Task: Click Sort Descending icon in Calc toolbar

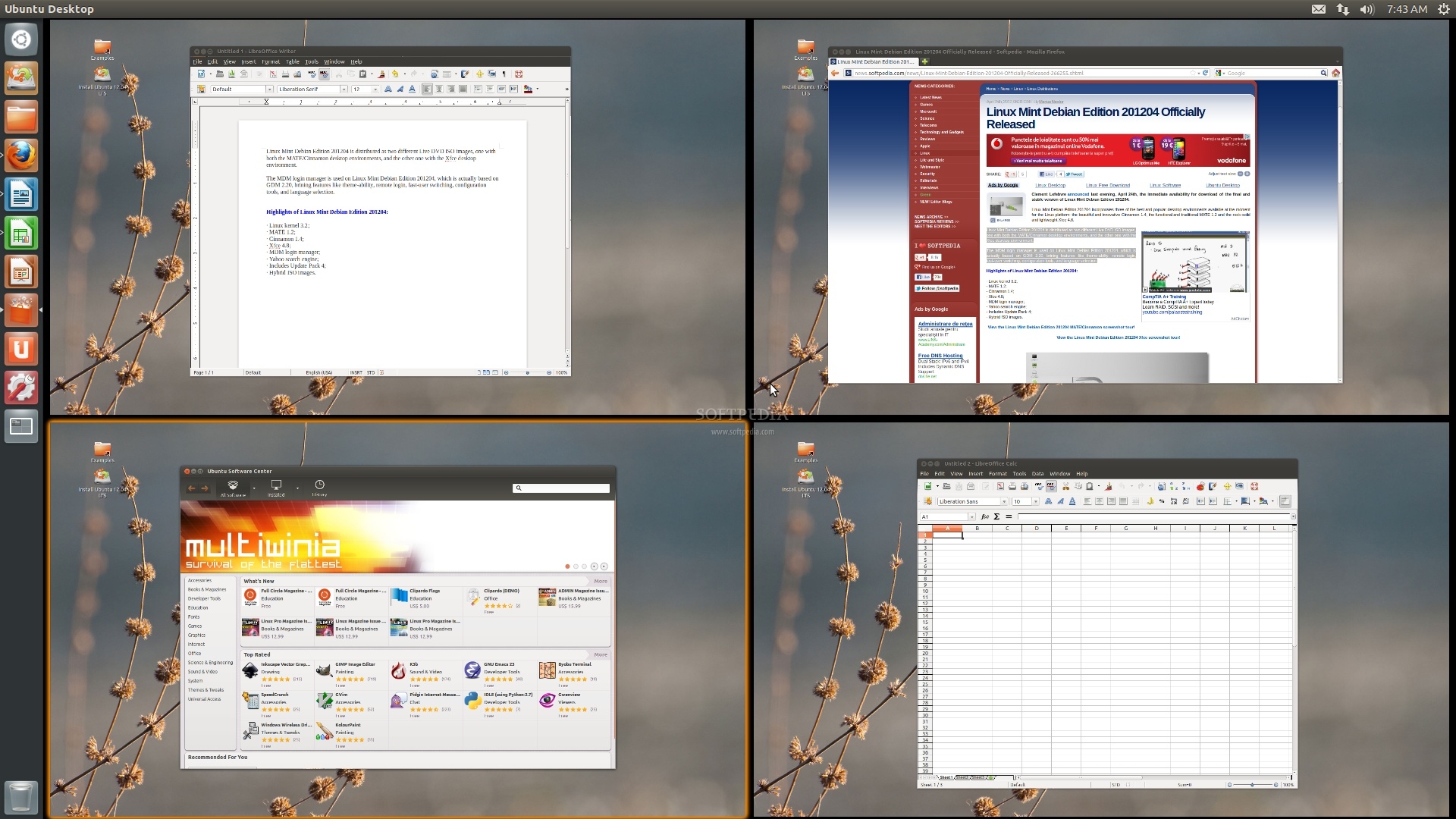Action: [1185, 486]
